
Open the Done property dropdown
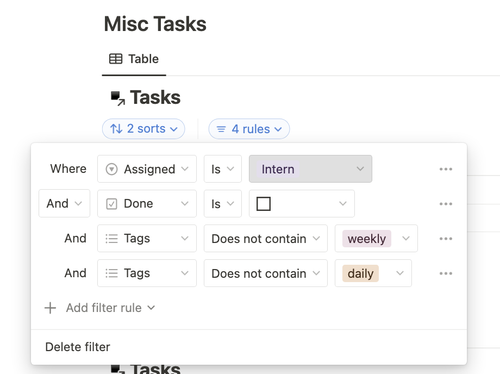click(147, 204)
